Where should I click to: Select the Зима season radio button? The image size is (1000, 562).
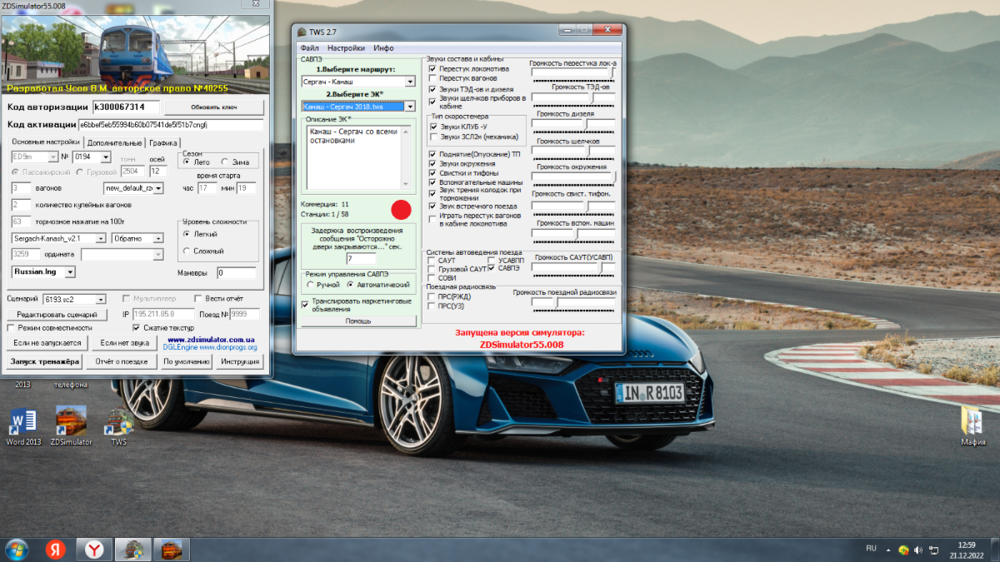tap(225, 161)
